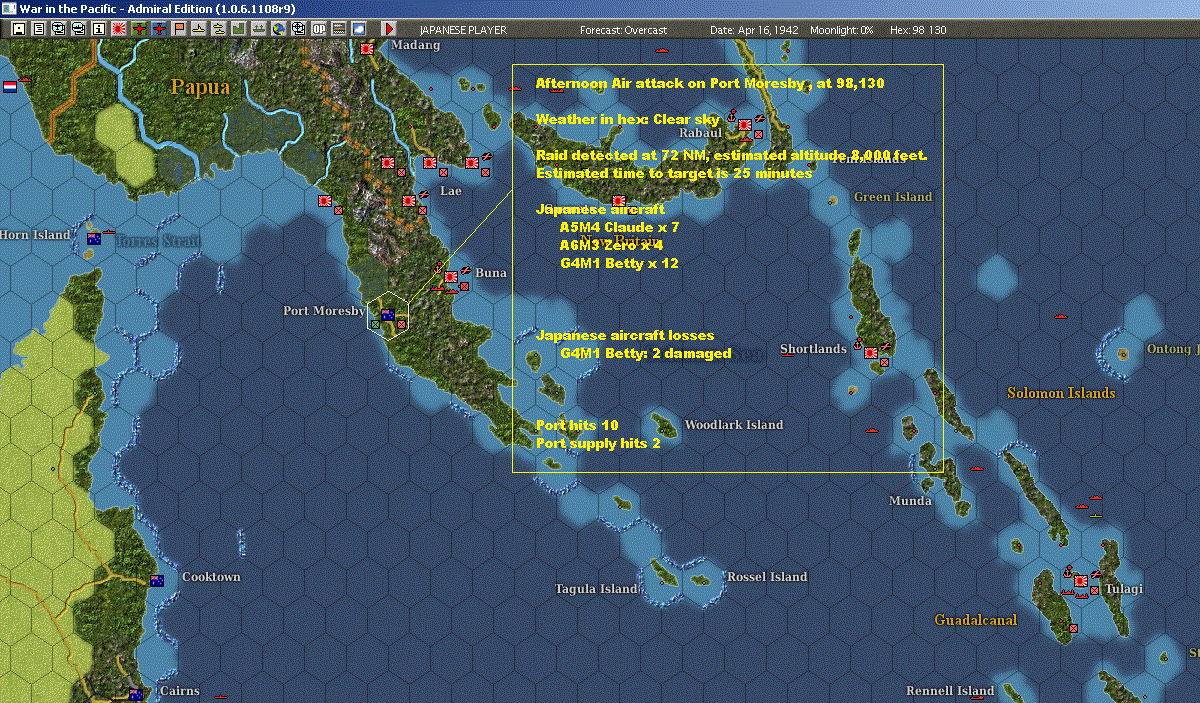Screen dimensions: 1200x703
Task: Click the 'Port supply hits 2' report line
Action: click(x=598, y=443)
